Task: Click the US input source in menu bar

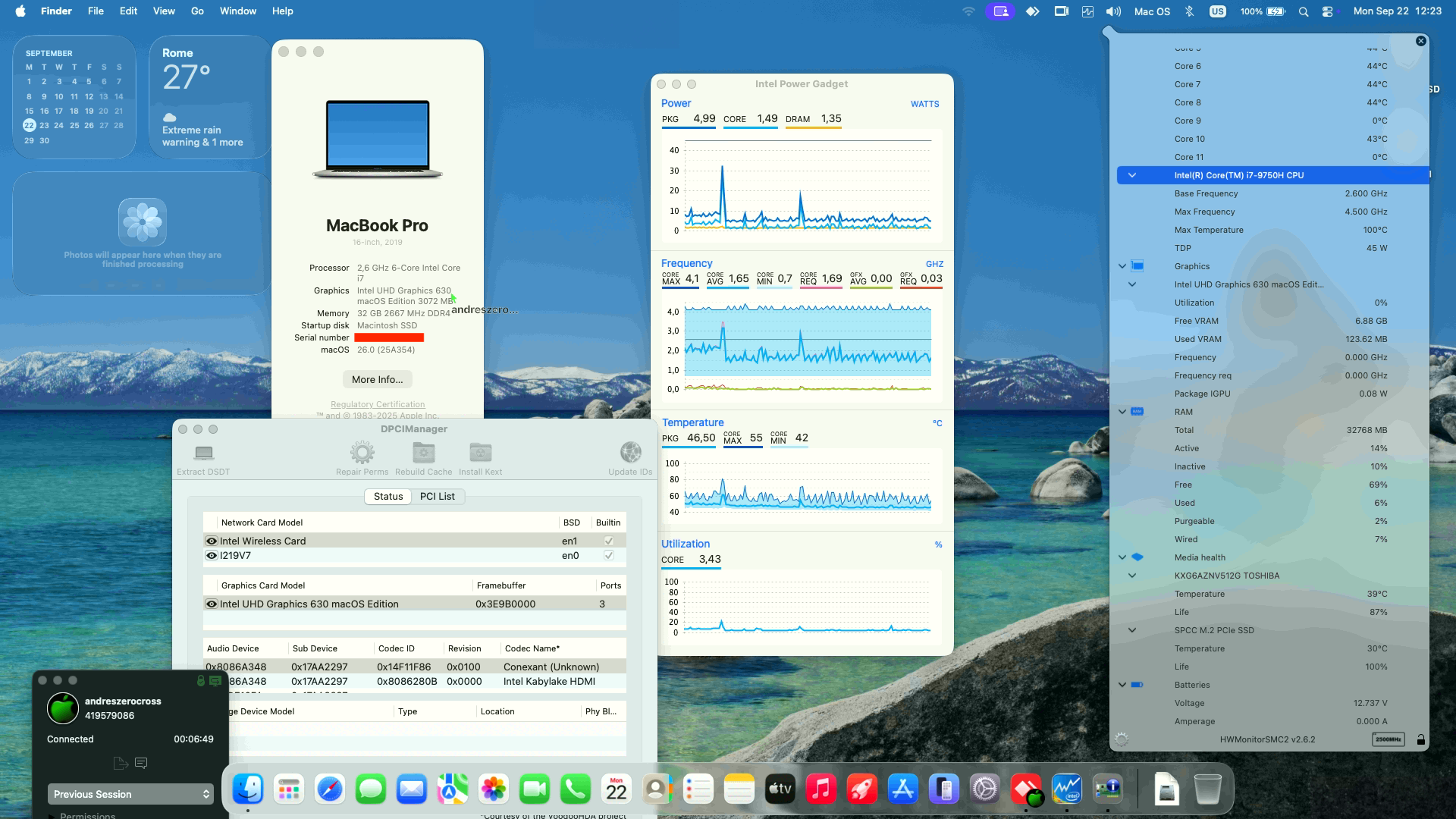Action: [1217, 11]
